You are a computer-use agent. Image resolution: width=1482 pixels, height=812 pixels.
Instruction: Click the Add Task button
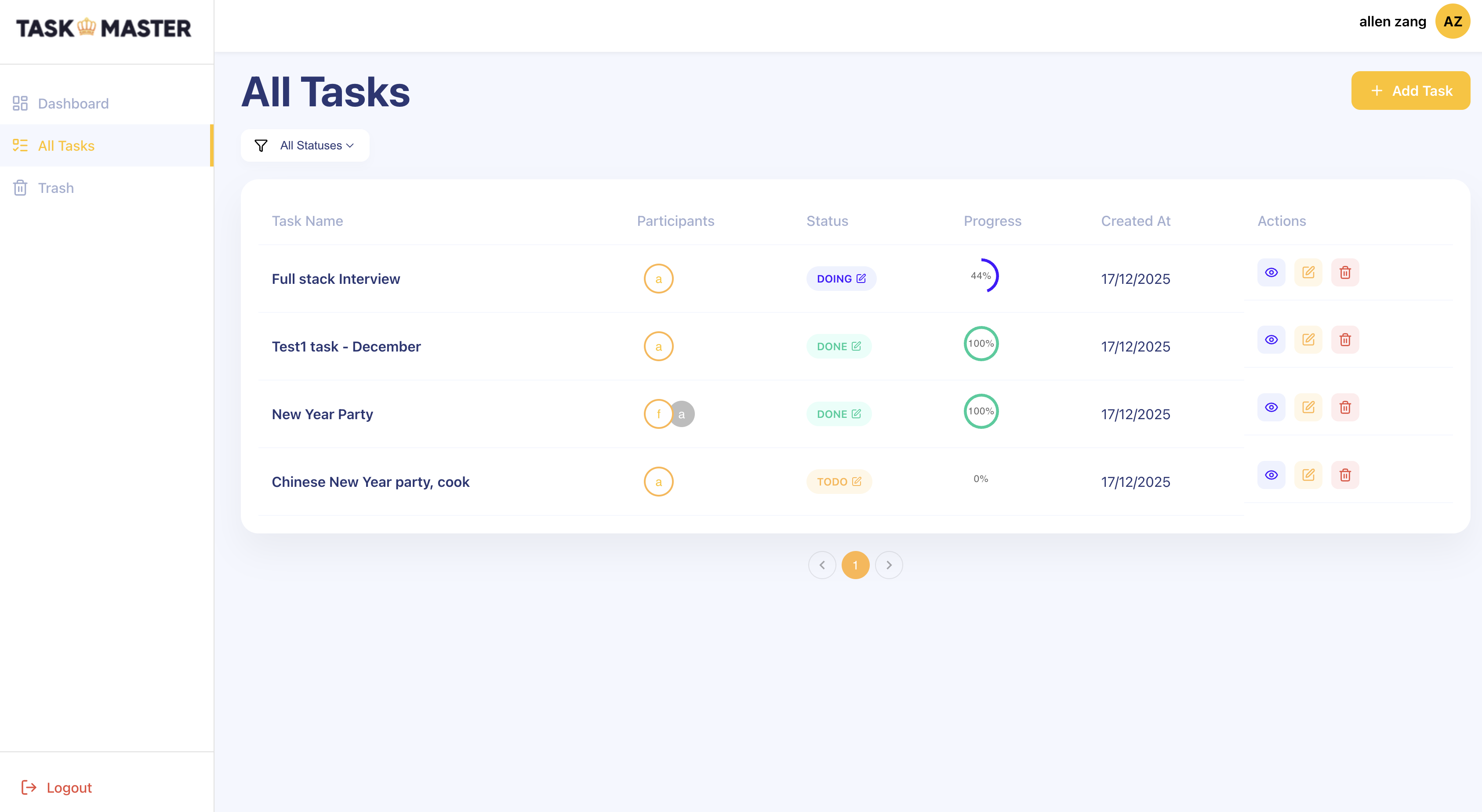click(x=1410, y=91)
